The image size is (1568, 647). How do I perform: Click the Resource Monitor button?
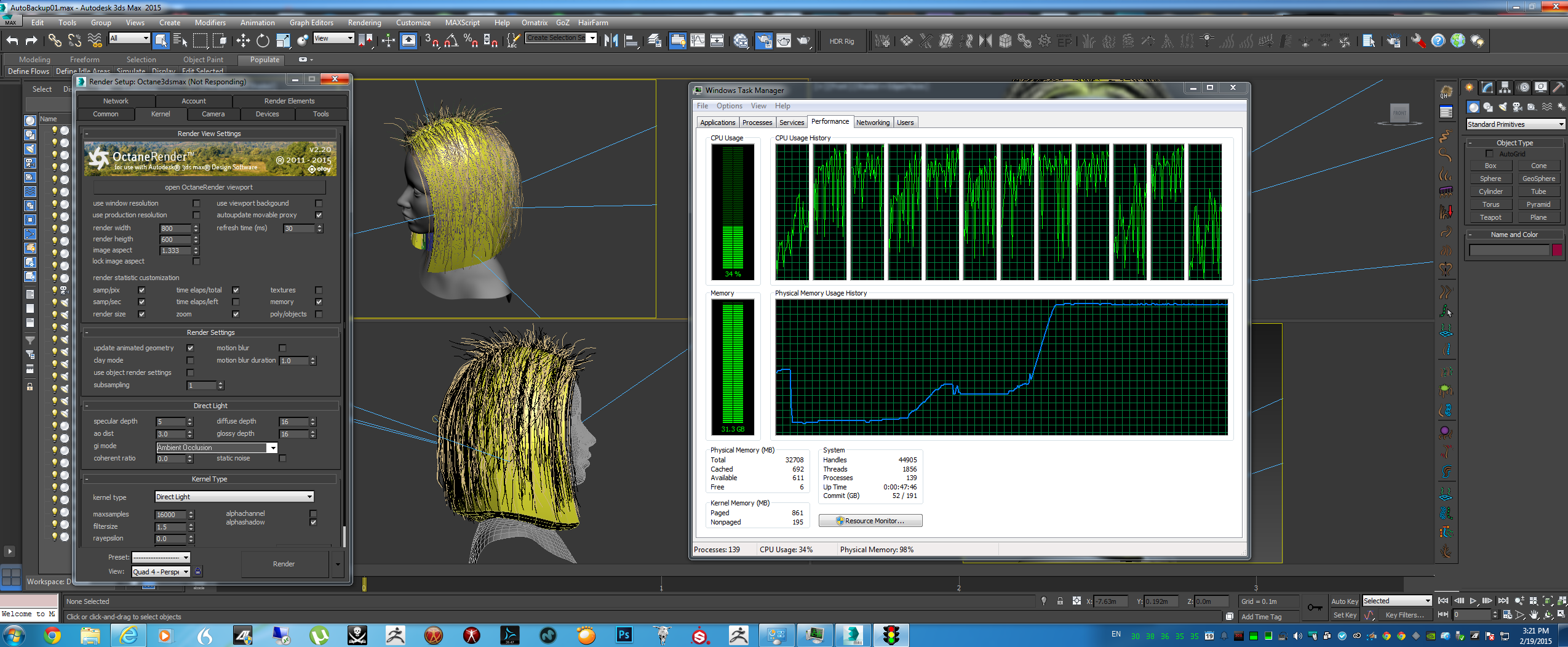870,521
